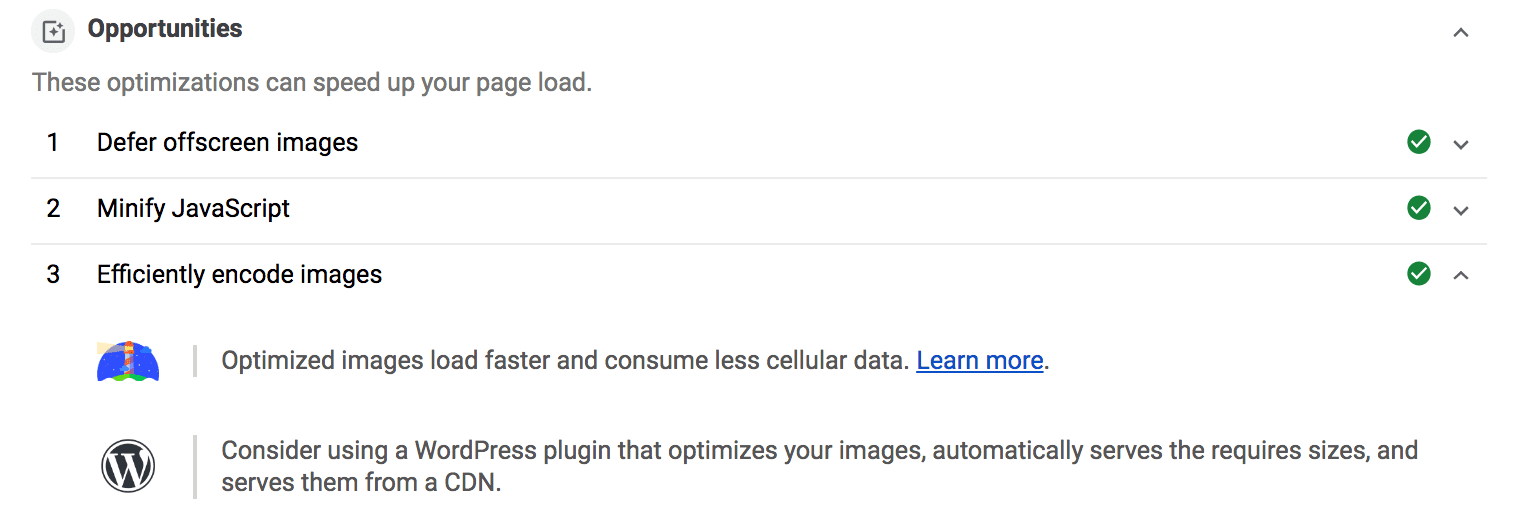Click the Opportunities heading text

(165, 29)
